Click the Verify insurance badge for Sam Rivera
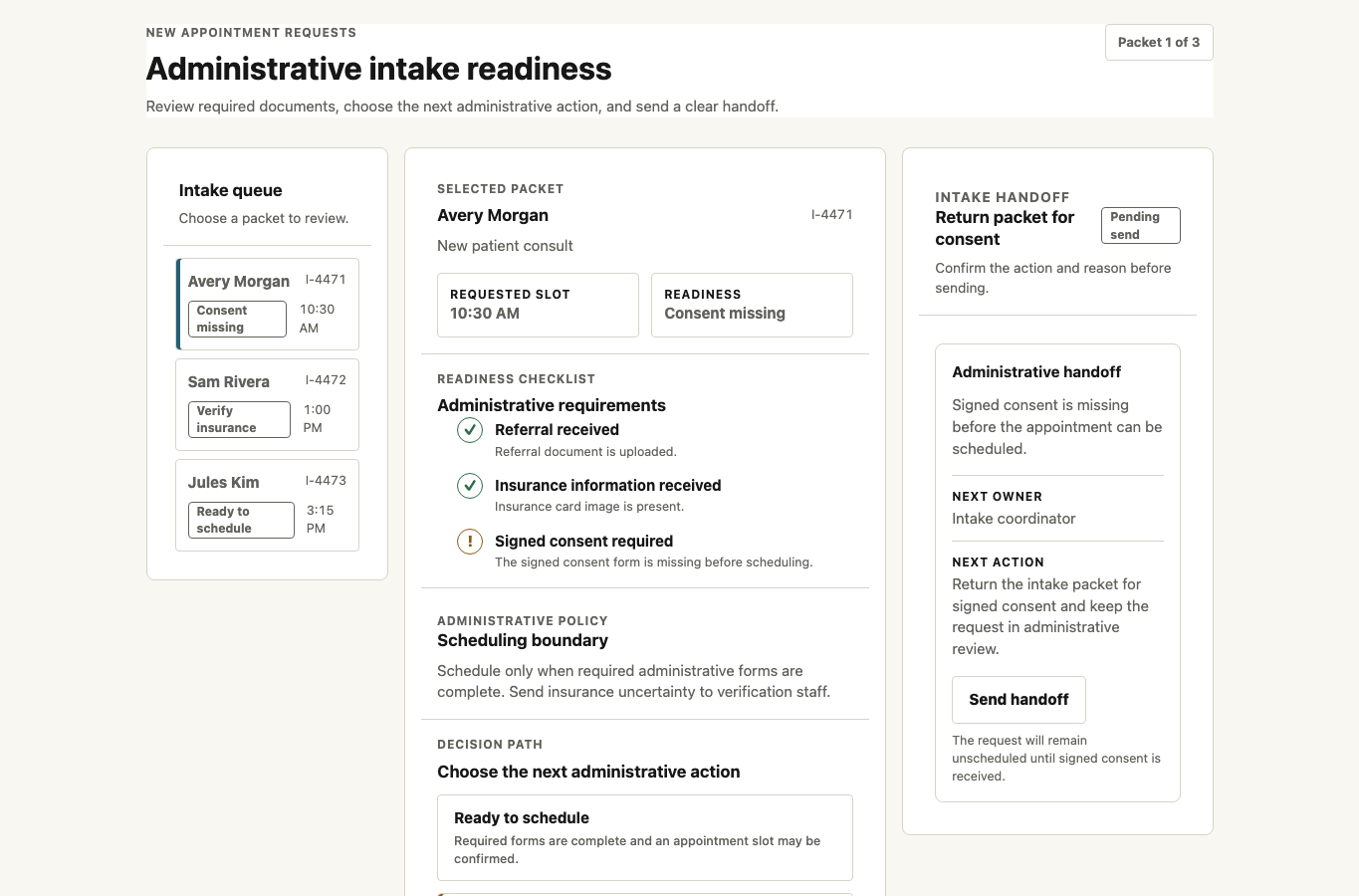 (239, 419)
